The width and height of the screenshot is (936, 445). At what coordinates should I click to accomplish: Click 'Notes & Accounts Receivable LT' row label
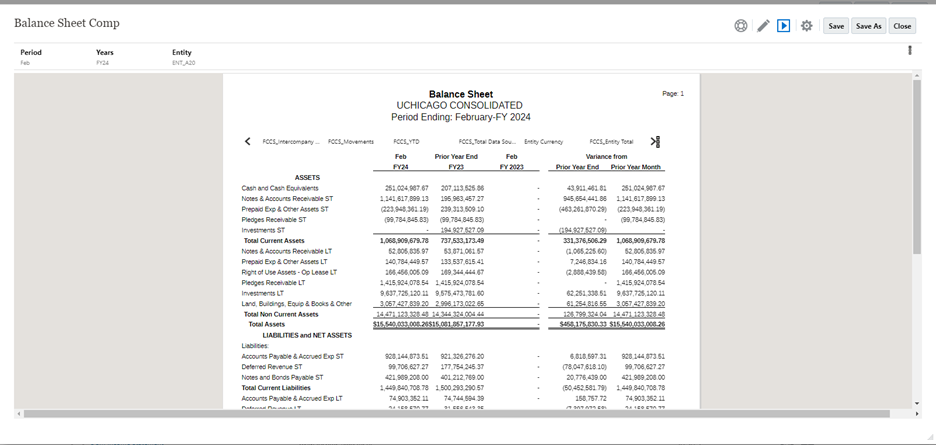[287, 251]
